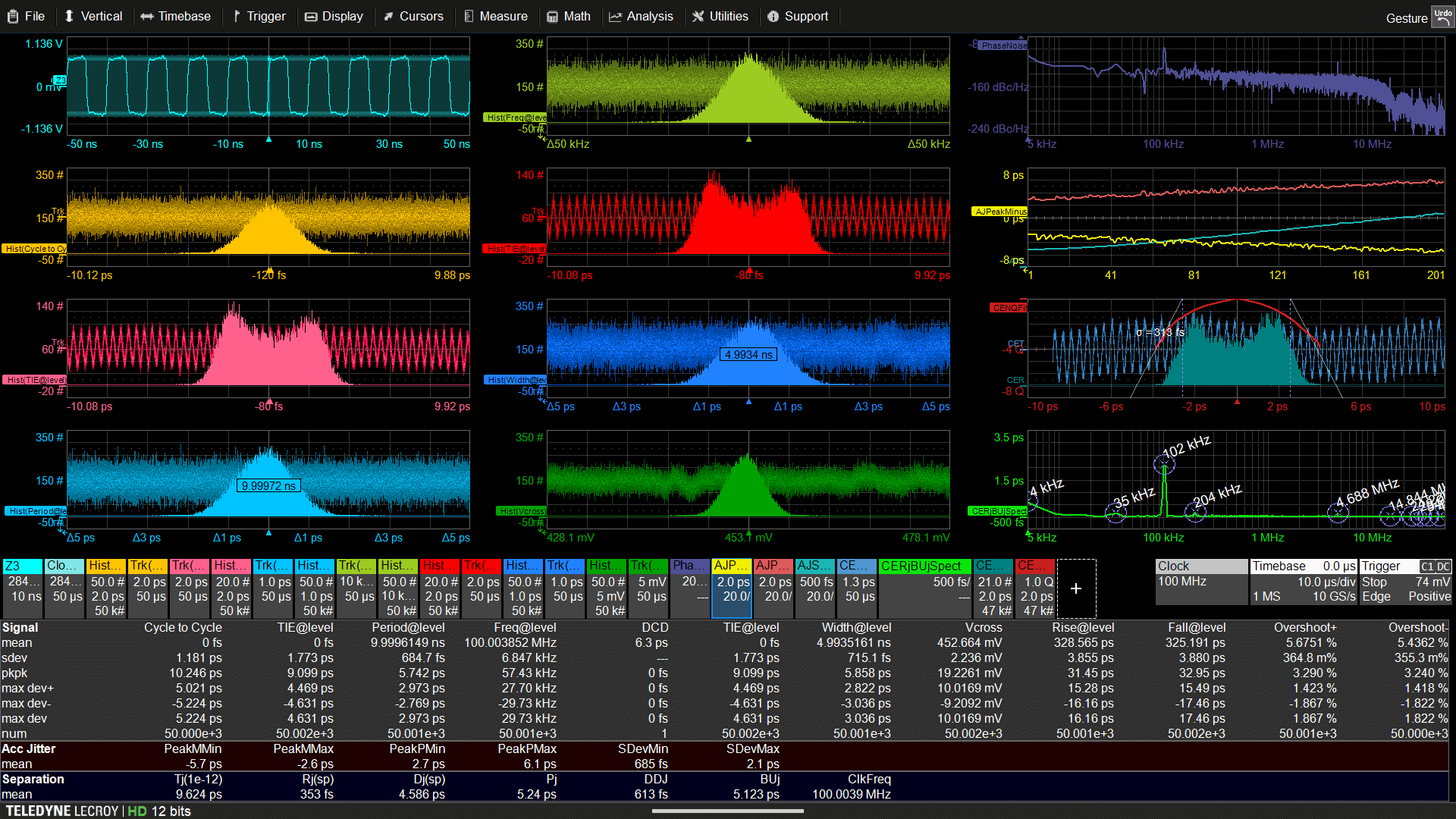The image size is (1456, 819).
Task: Open the Timebase descriptor box
Action: pos(1303,582)
